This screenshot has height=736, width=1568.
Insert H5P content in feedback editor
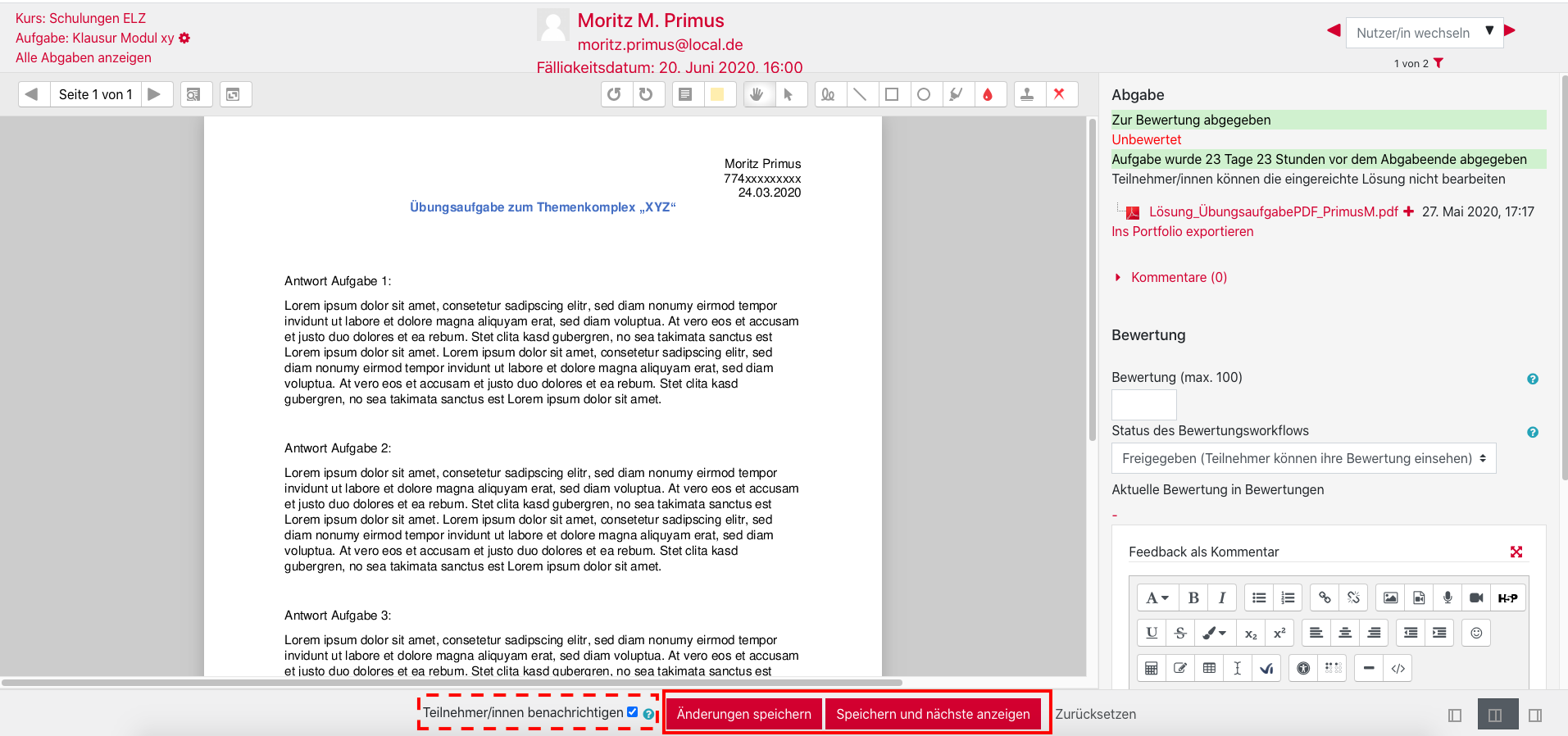click(x=1507, y=597)
